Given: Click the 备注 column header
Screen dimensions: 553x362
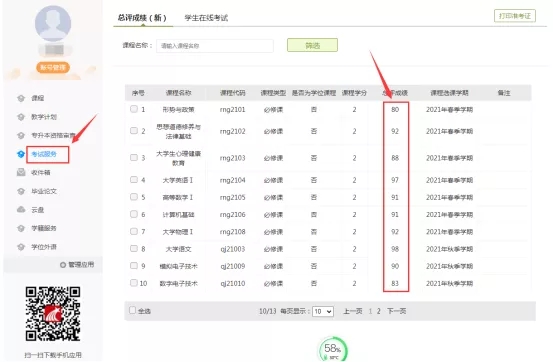Looking at the screenshot, I should 504,93.
